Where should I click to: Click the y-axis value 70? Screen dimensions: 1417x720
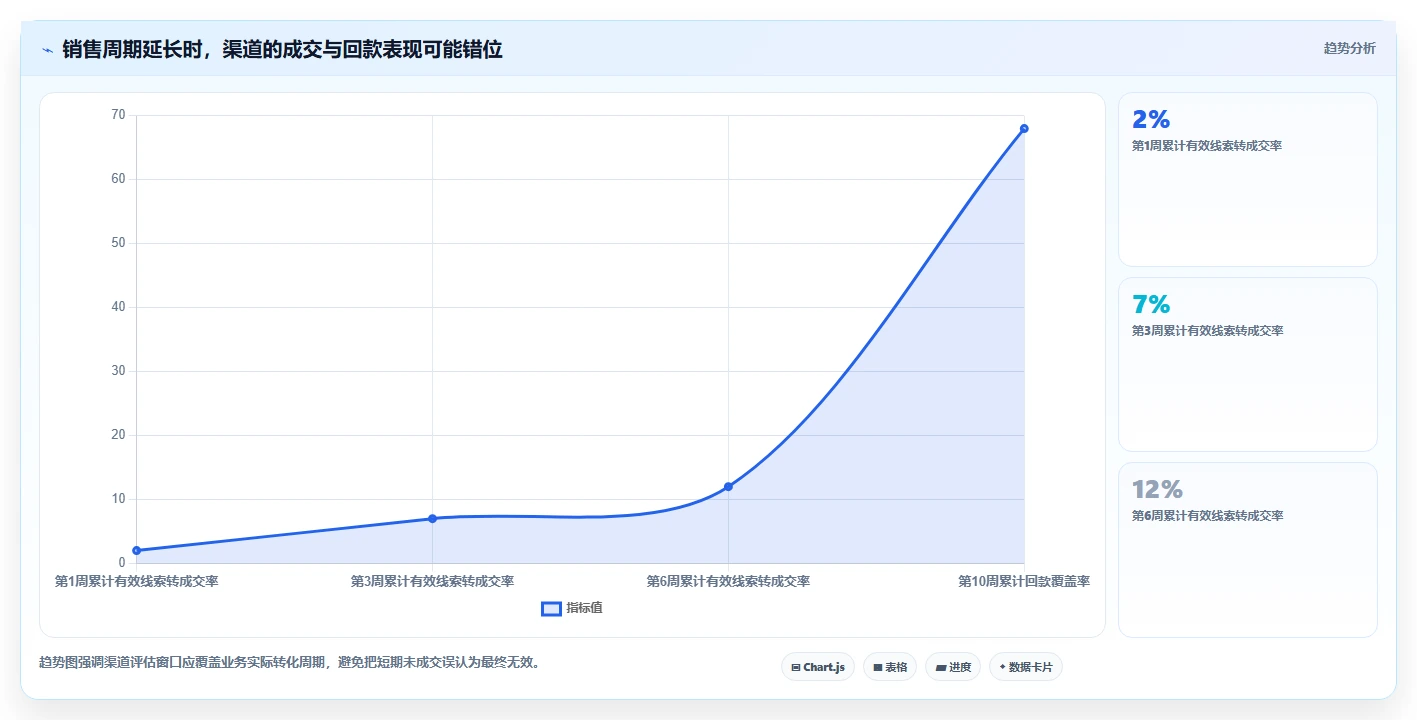click(x=118, y=115)
